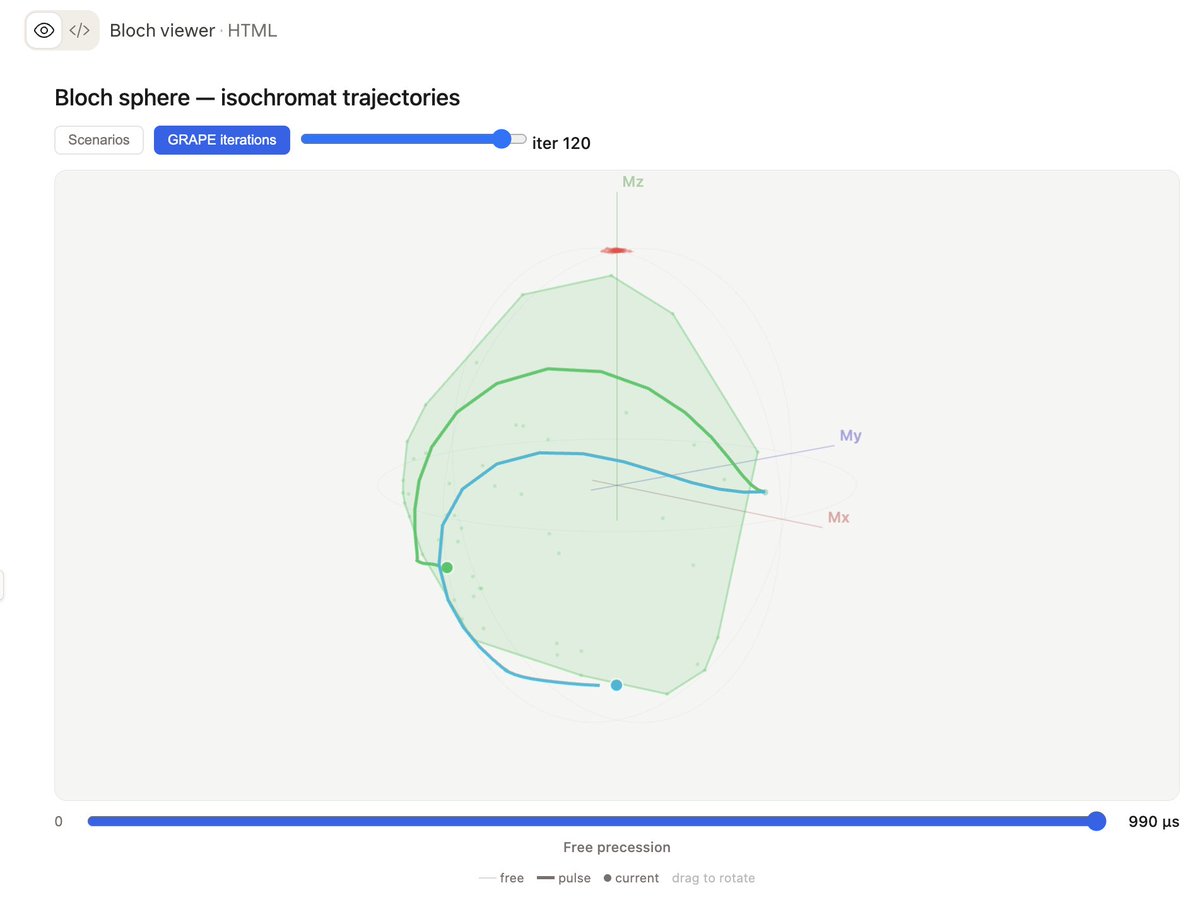Click the Mx axis label
This screenshot has width=1200, height=919.
click(x=839, y=518)
